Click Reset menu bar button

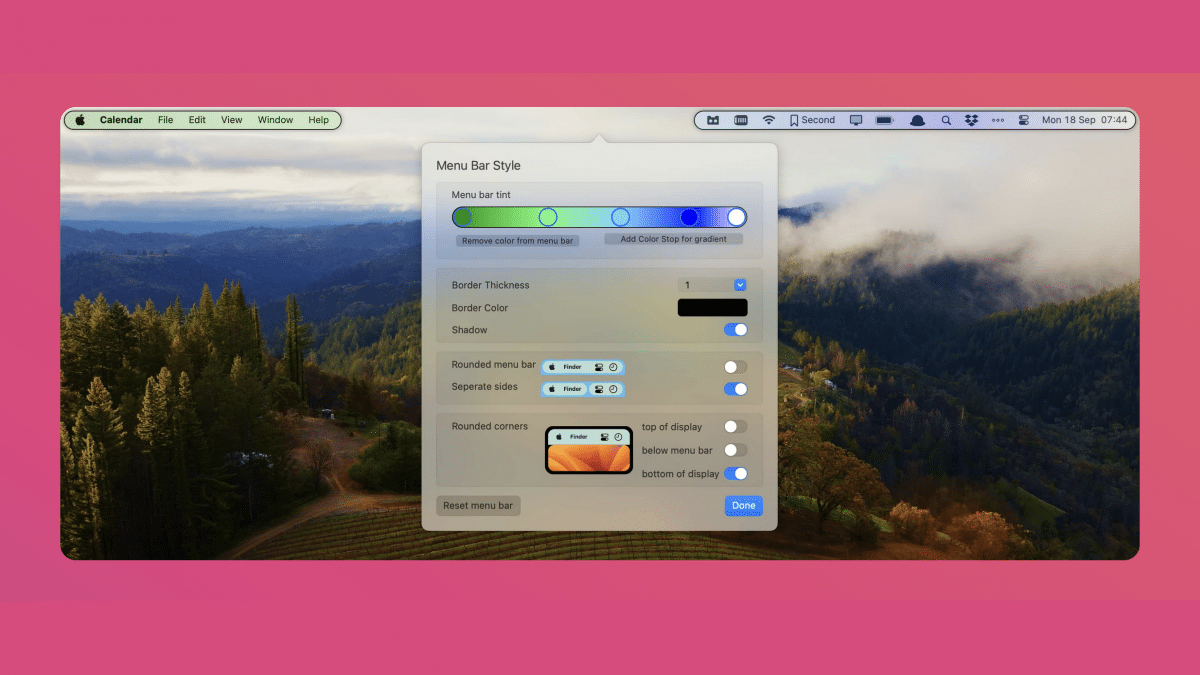tap(478, 506)
